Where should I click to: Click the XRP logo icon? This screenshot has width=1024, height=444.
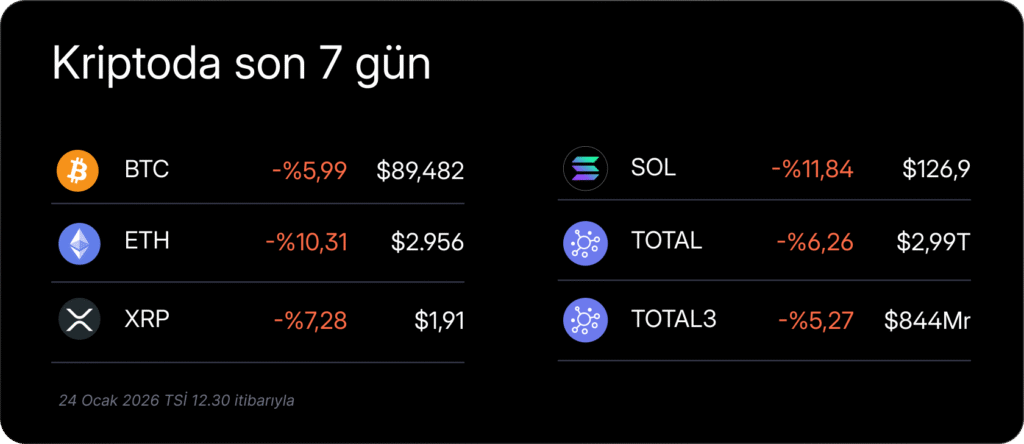pyautogui.click(x=77, y=320)
